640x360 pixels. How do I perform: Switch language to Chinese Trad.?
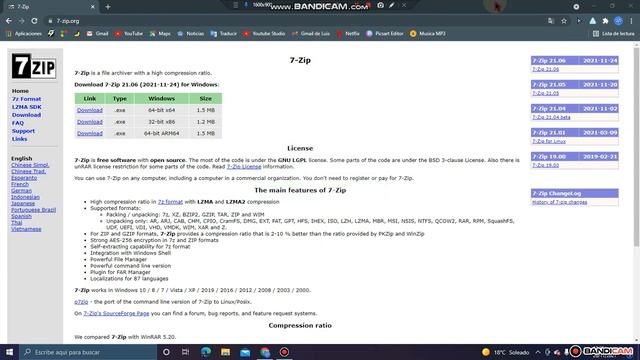28,171
